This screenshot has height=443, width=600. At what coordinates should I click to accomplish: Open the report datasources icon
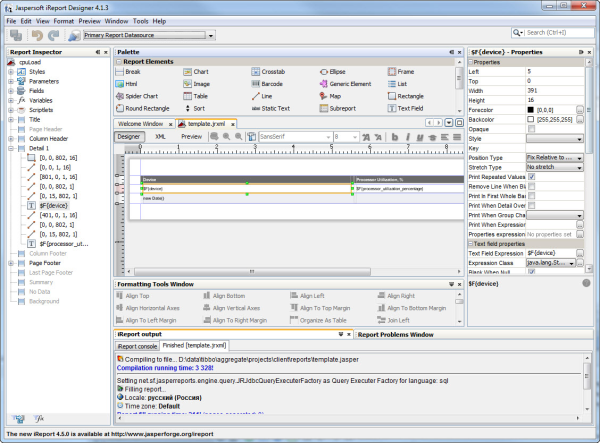pyautogui.click(x=74, y=36)
